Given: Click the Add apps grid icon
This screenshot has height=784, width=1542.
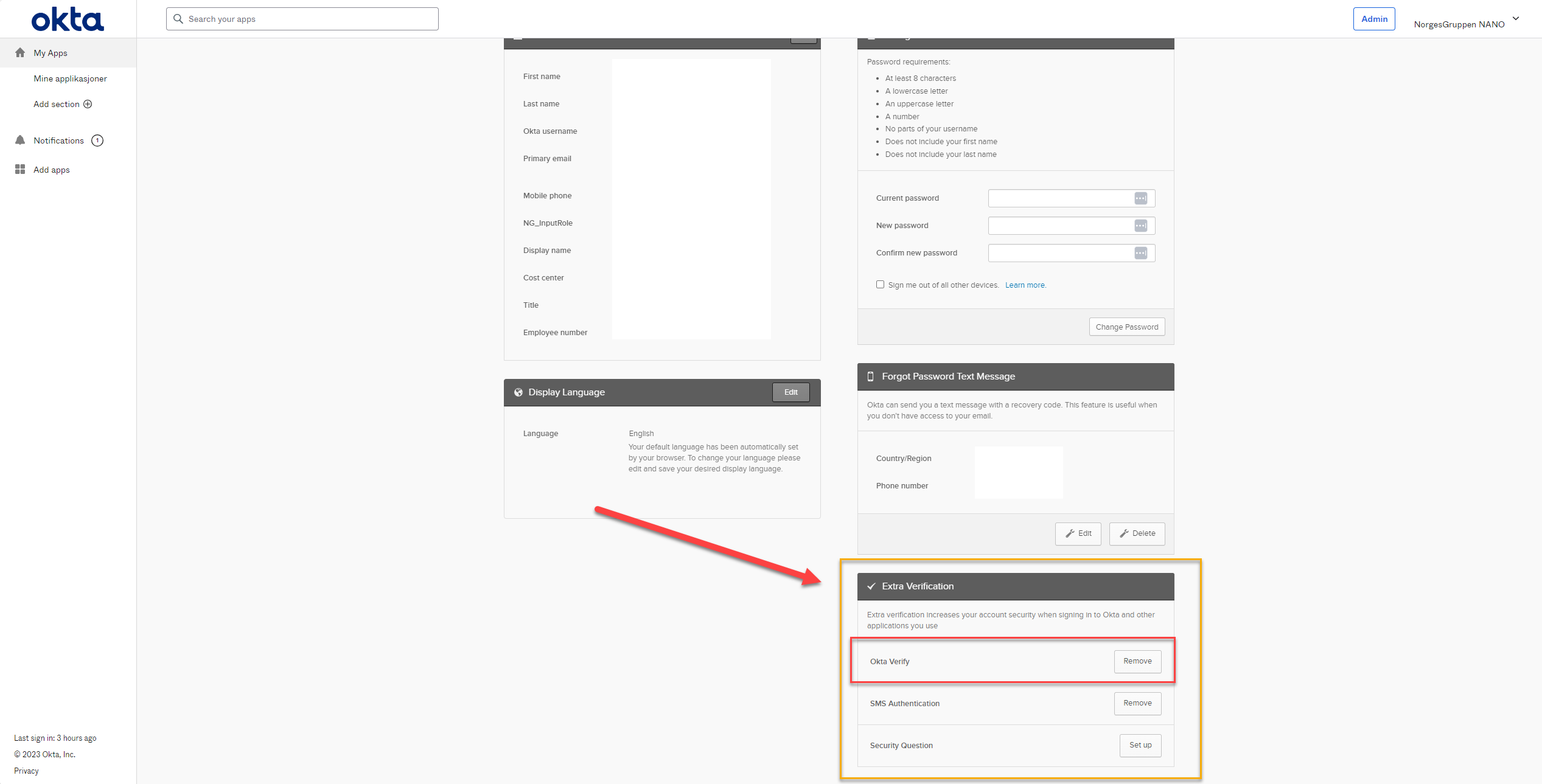Looking at the screenshot, I should [20, 169].
